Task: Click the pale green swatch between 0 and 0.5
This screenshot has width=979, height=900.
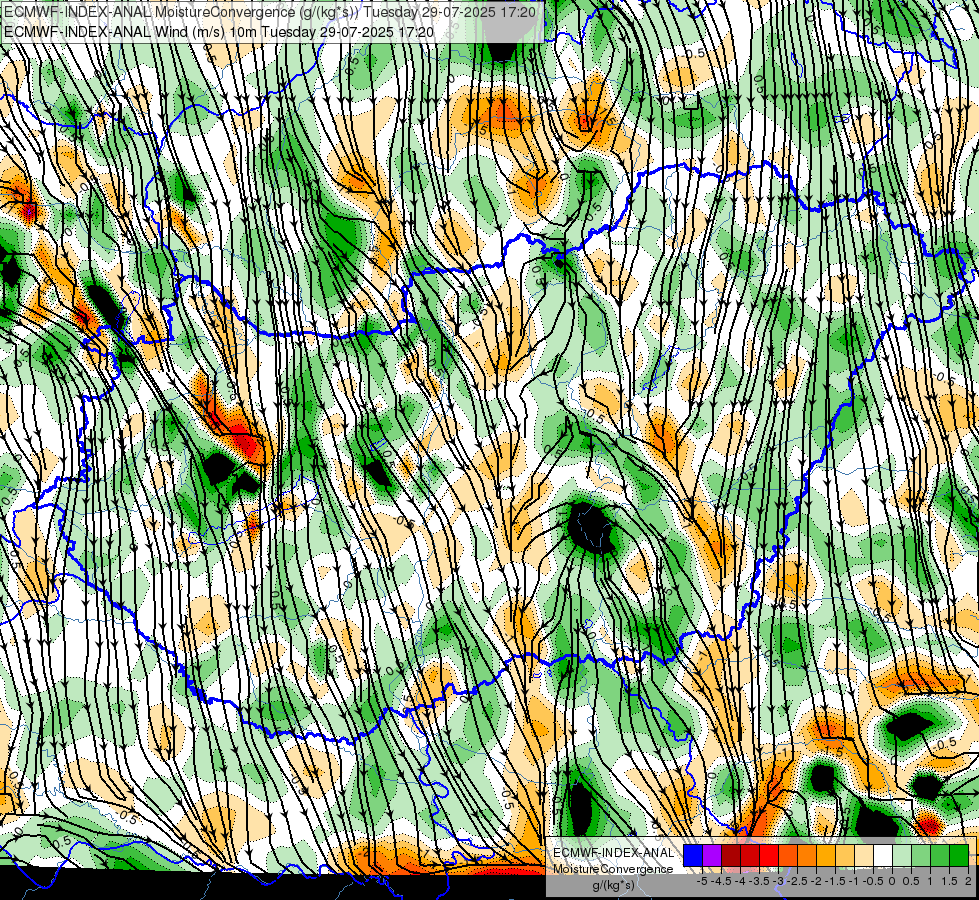Action: [902, 856]
